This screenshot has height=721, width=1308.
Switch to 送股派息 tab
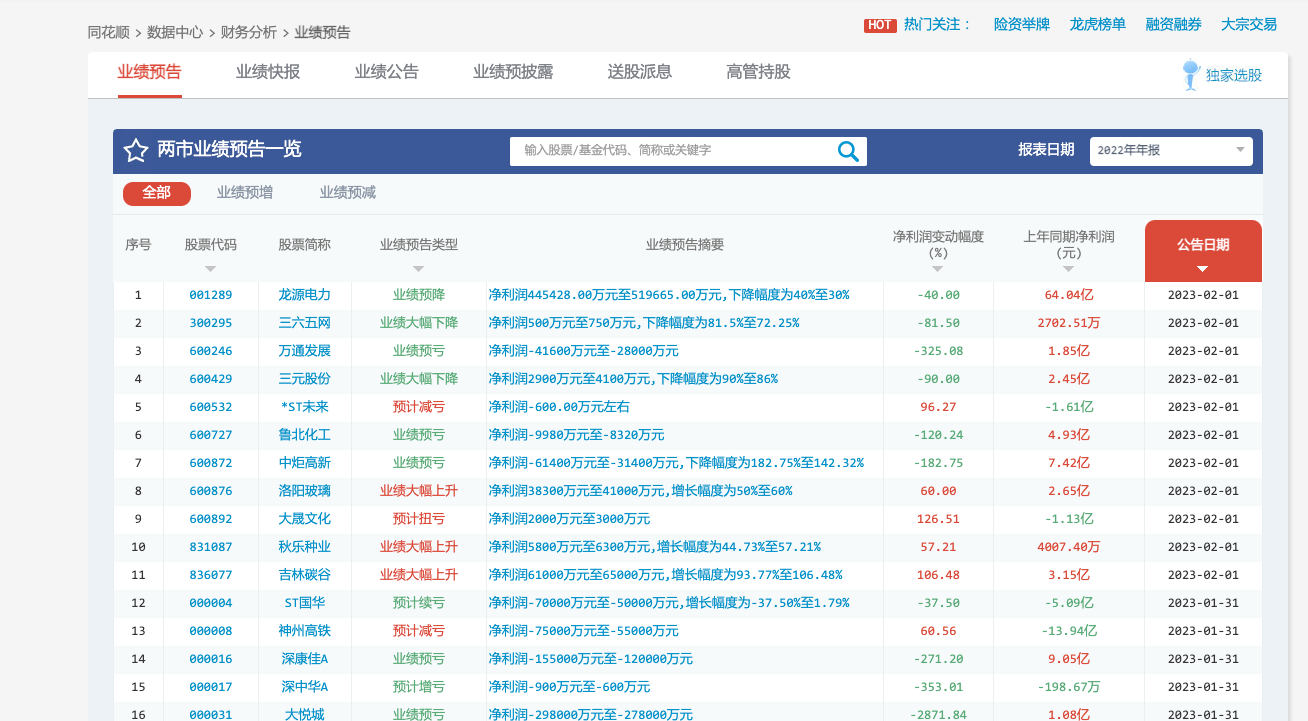tap(639, 72)
